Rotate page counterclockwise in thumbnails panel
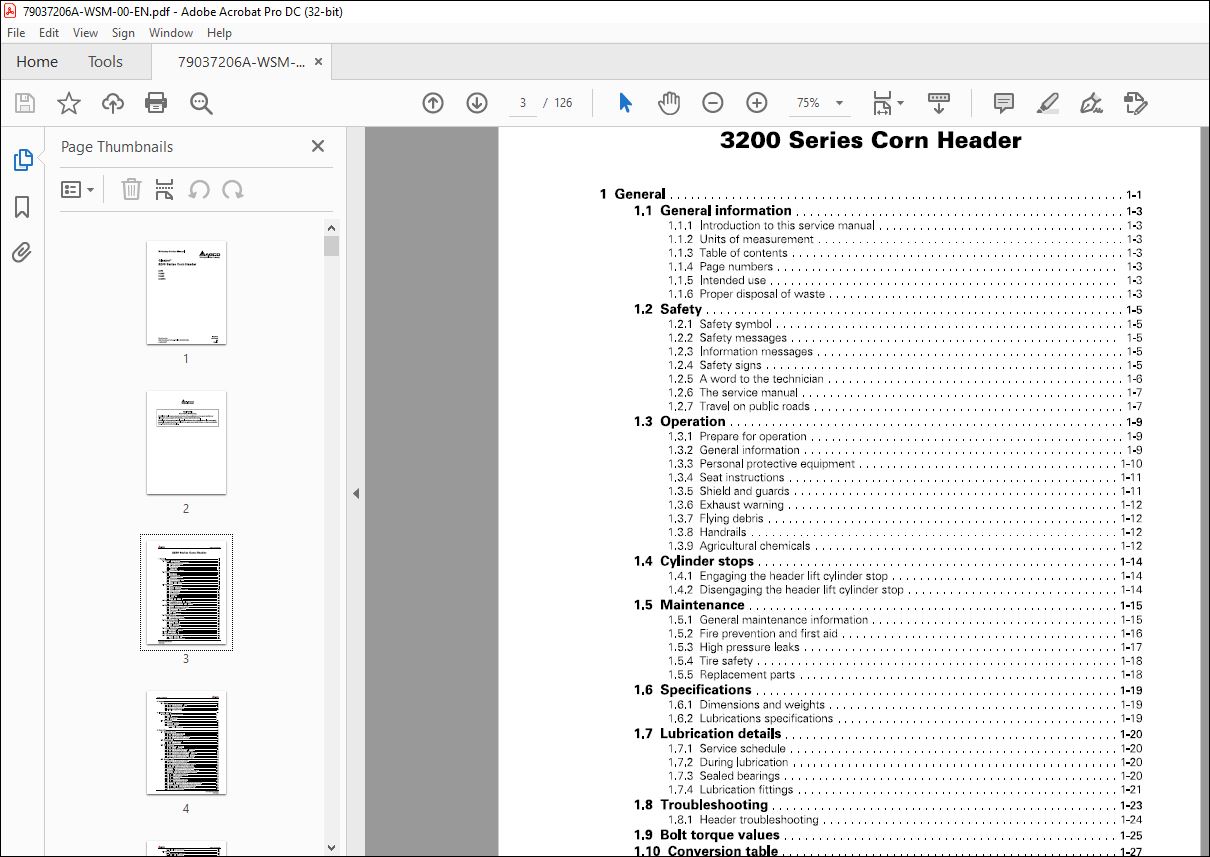 click(x=199, y=189)
